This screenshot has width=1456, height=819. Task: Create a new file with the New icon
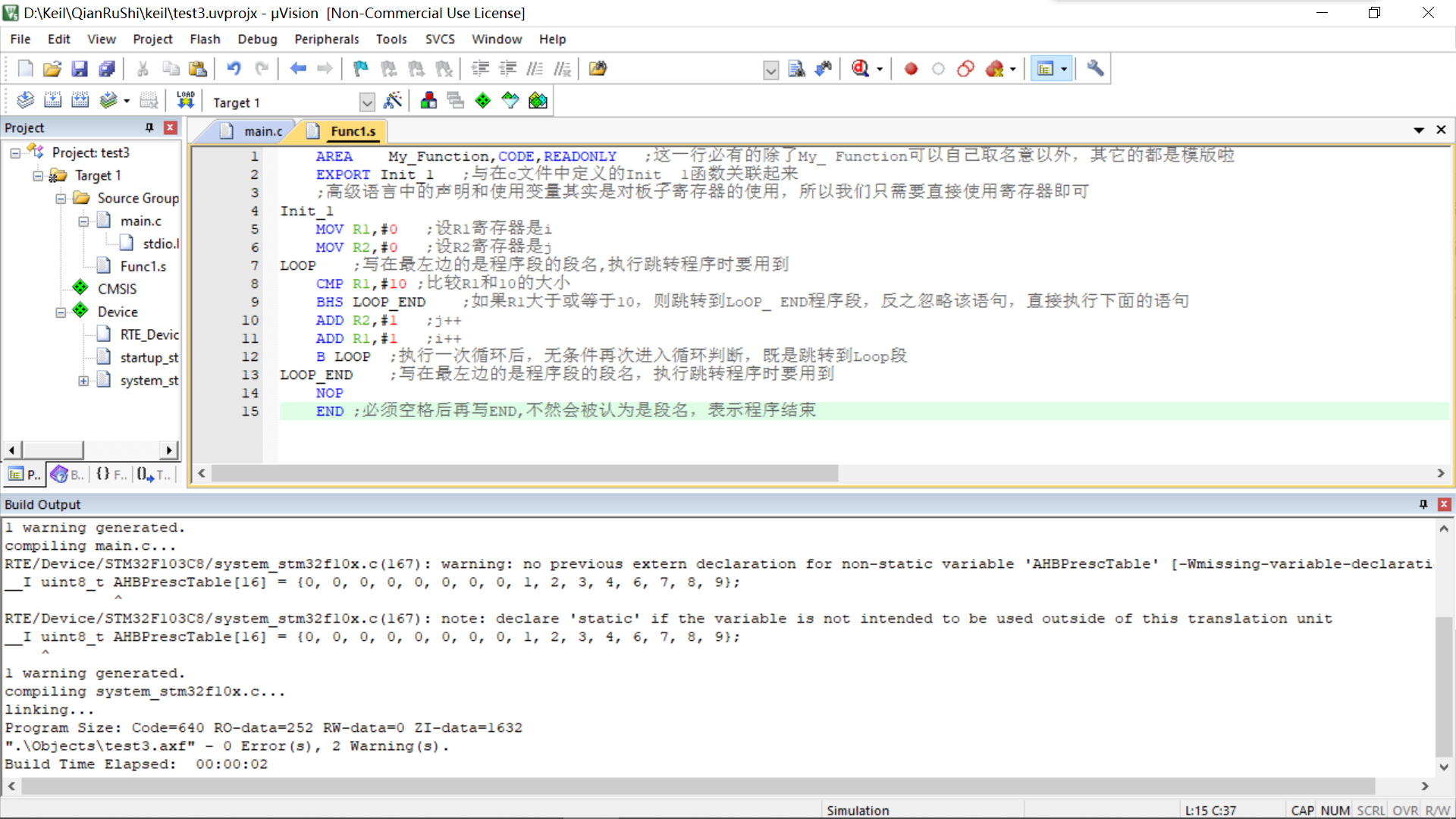tap(25, 69)
